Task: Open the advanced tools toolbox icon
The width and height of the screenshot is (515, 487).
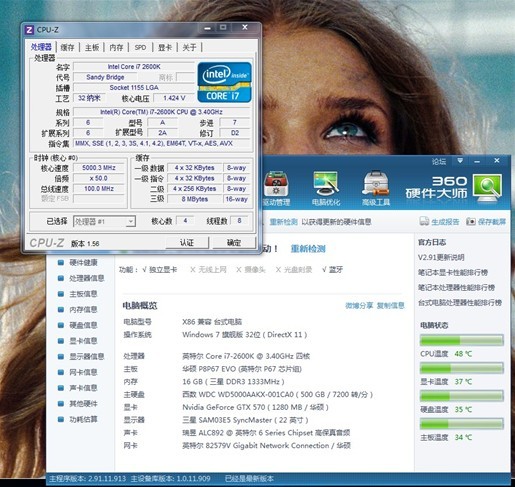Action: coord(376,183)
